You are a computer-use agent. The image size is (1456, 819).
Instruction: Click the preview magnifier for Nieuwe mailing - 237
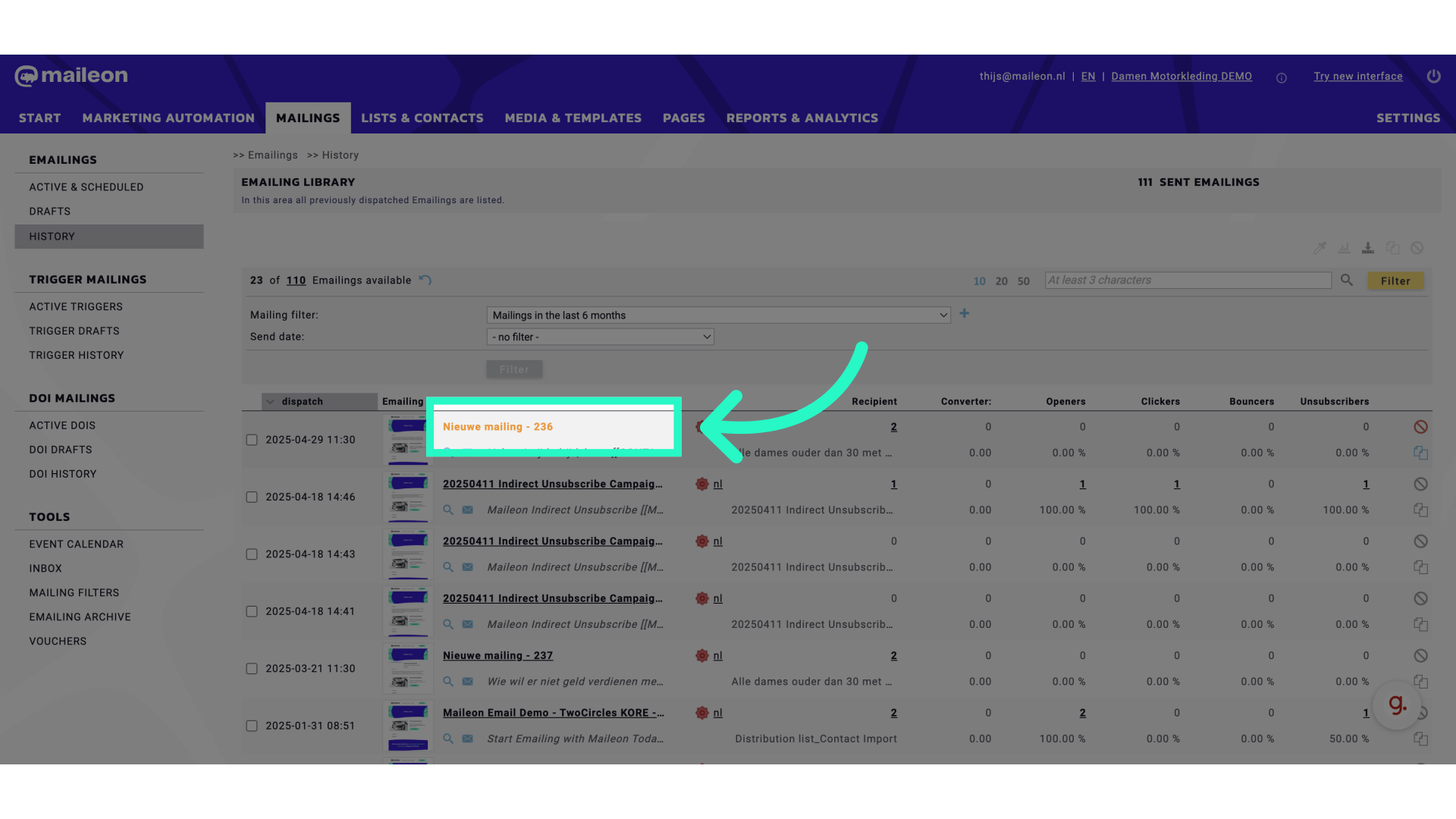coord(448,682)
